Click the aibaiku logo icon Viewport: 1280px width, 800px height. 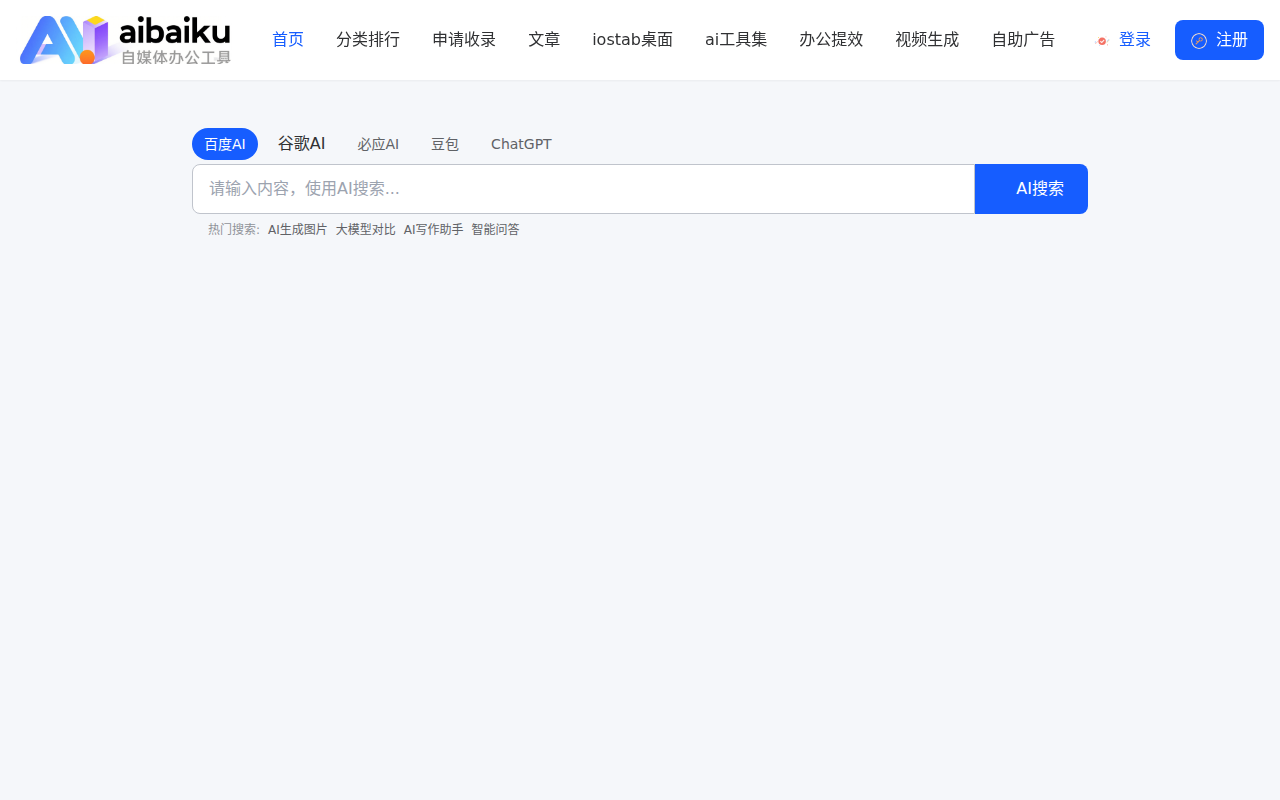[x=62, y=40]
